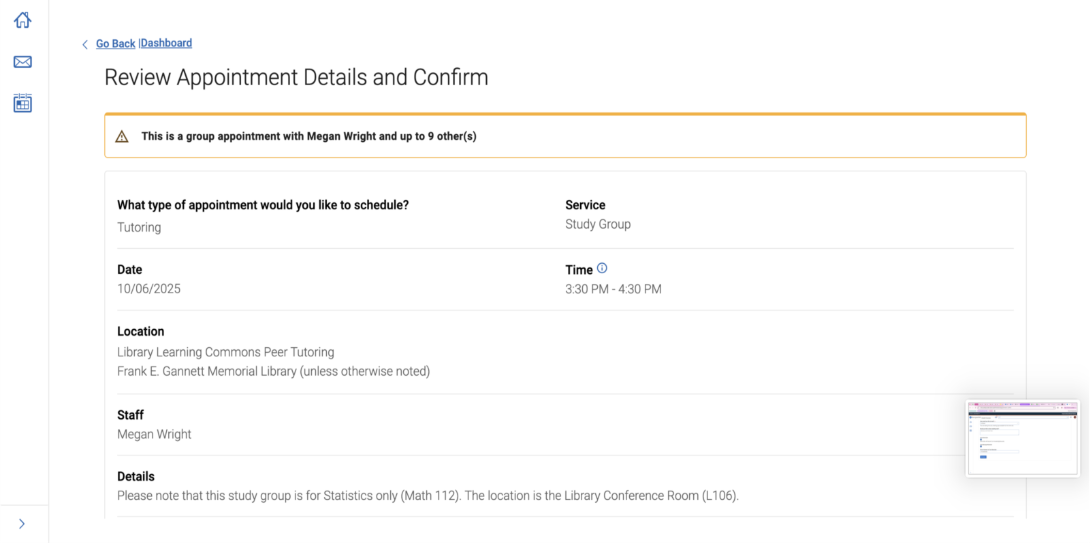The width and height of the screenshot is (1092, 543).
Task: Select the Tutoring appointment type value
Action: (139, 227)
